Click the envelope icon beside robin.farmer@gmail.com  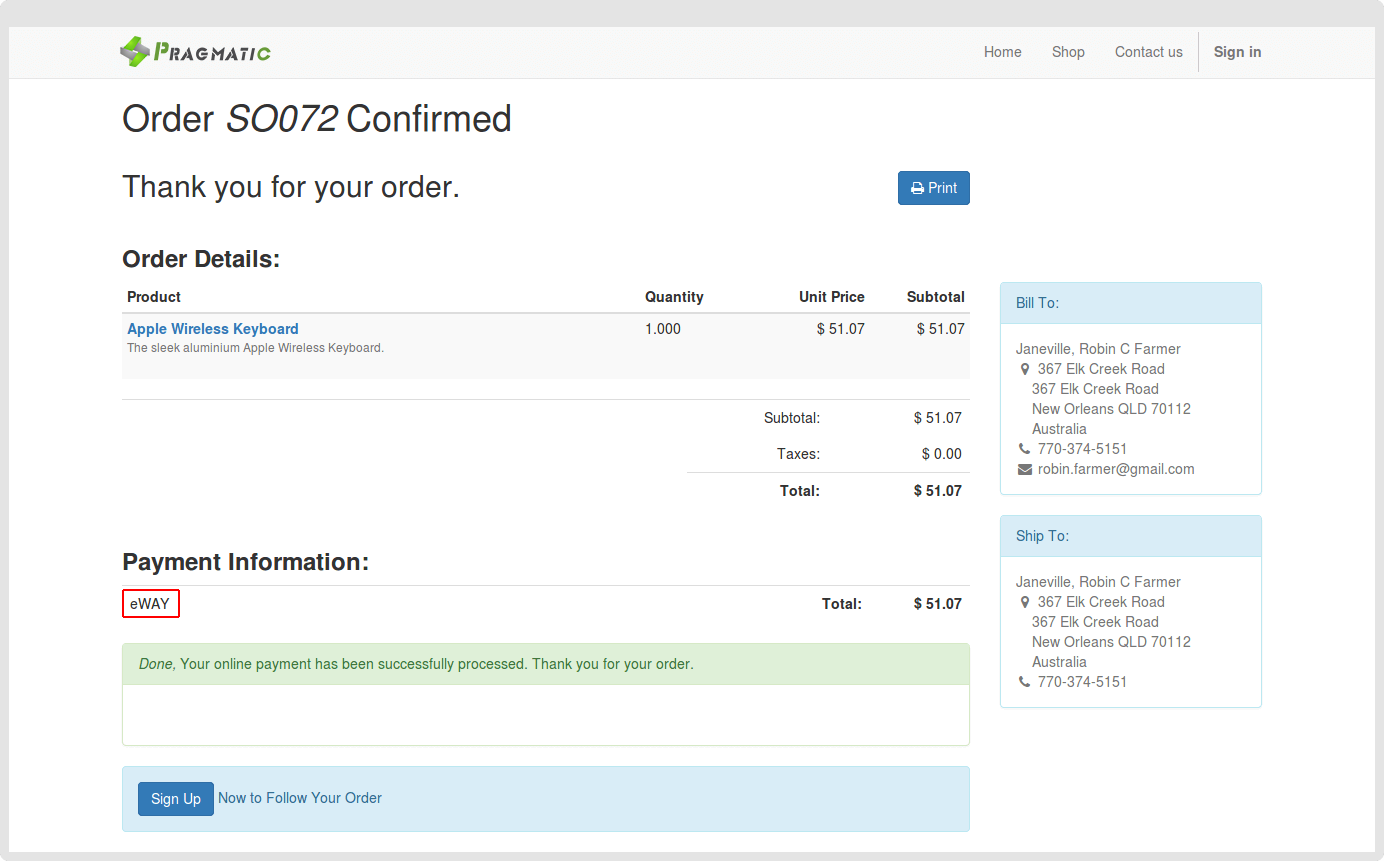(1024, 469)
